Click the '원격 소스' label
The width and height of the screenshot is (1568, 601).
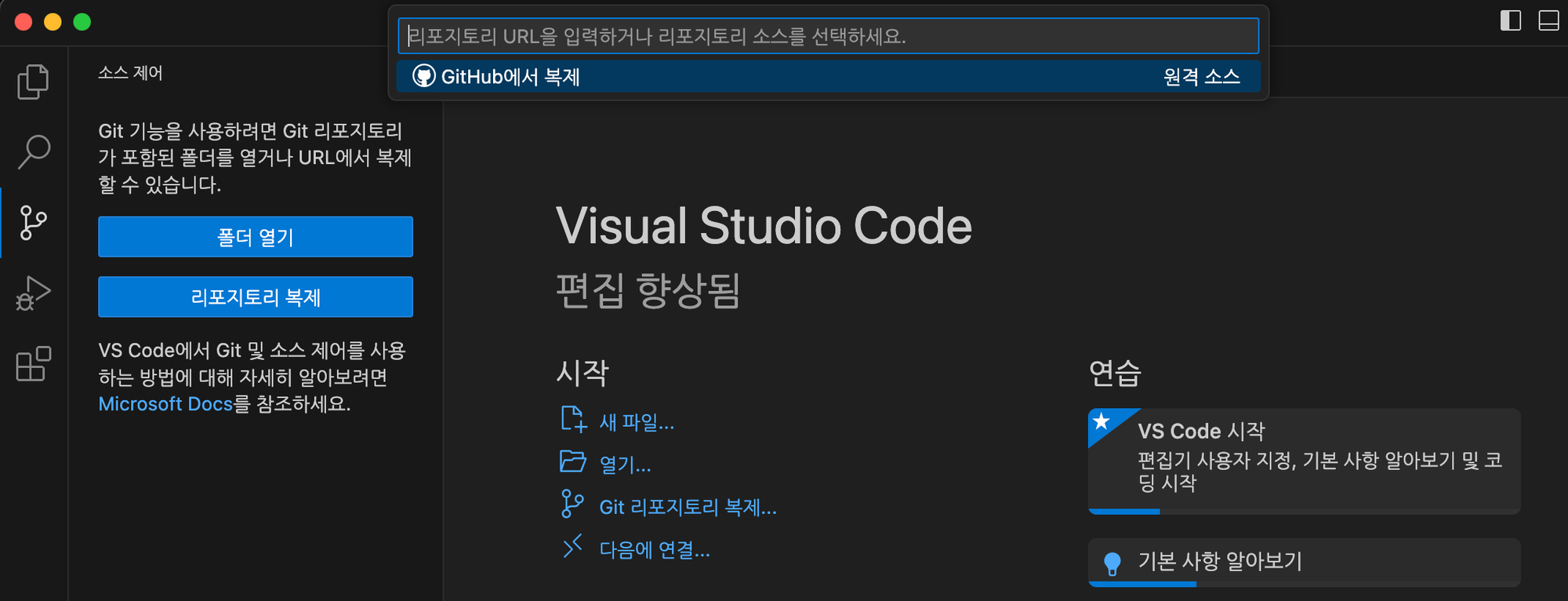tap(1201, 77)
